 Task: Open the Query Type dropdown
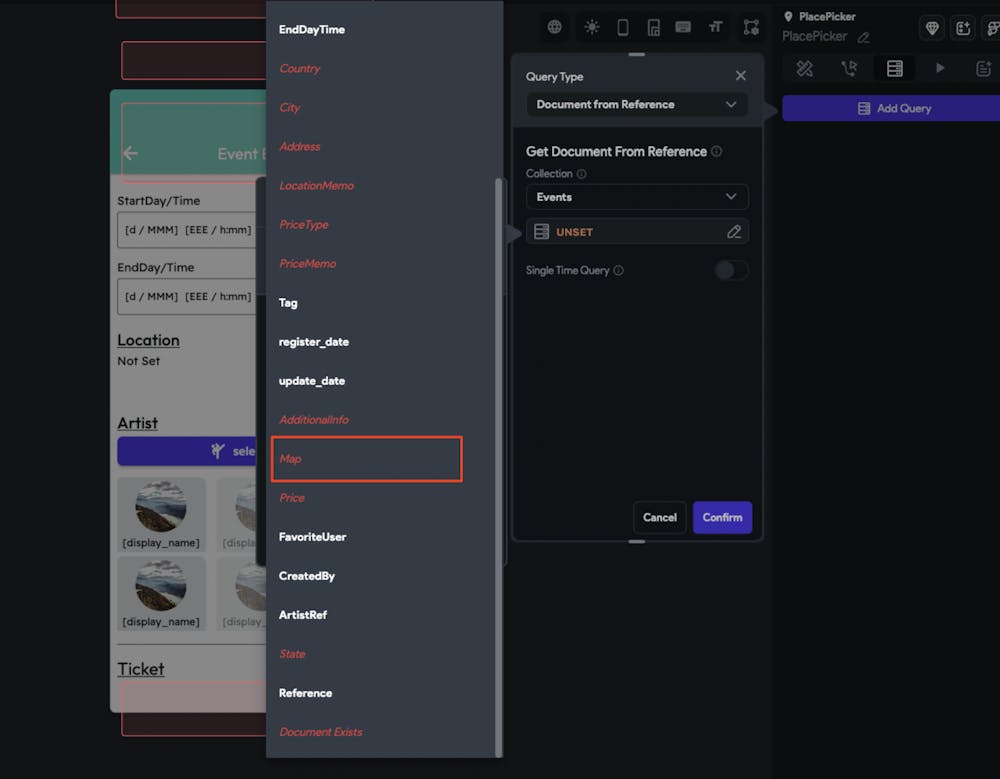coord(636,104)
